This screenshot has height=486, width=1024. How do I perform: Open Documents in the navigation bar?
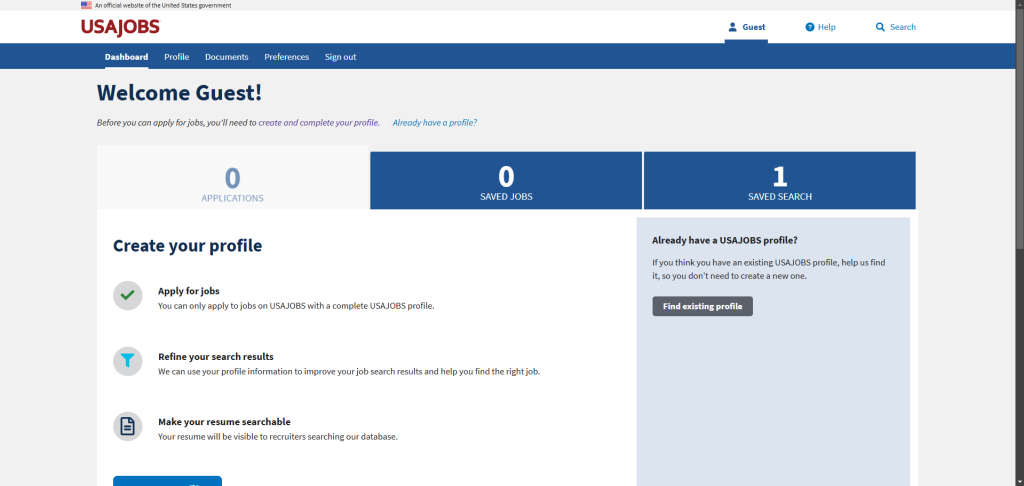(x=226, y=57)
